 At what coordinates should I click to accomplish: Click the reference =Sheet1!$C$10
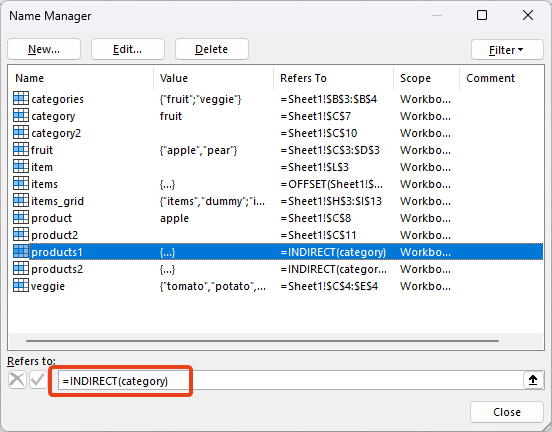tap(319, 133)
